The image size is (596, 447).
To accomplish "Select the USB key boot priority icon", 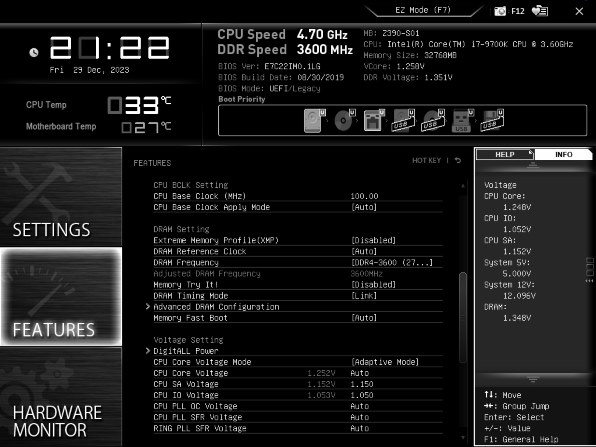I will [463, 120].
